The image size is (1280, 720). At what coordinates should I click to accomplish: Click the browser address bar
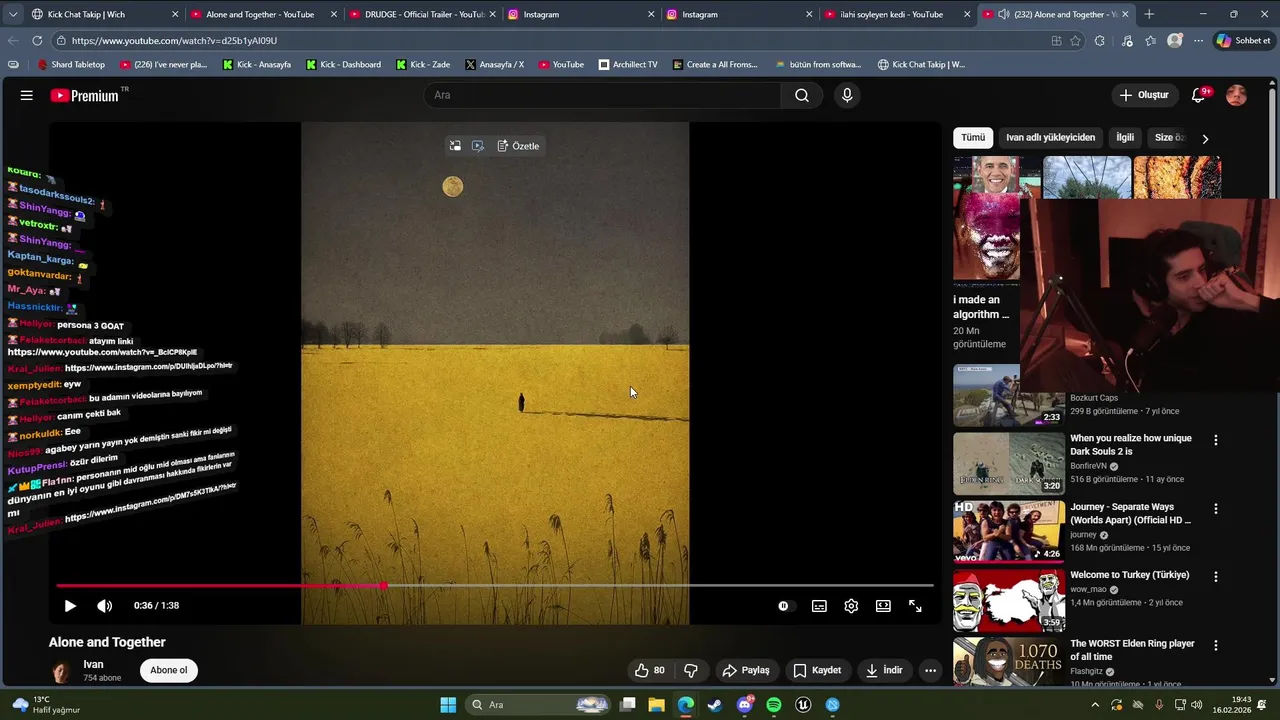click(x=550, y=41)
